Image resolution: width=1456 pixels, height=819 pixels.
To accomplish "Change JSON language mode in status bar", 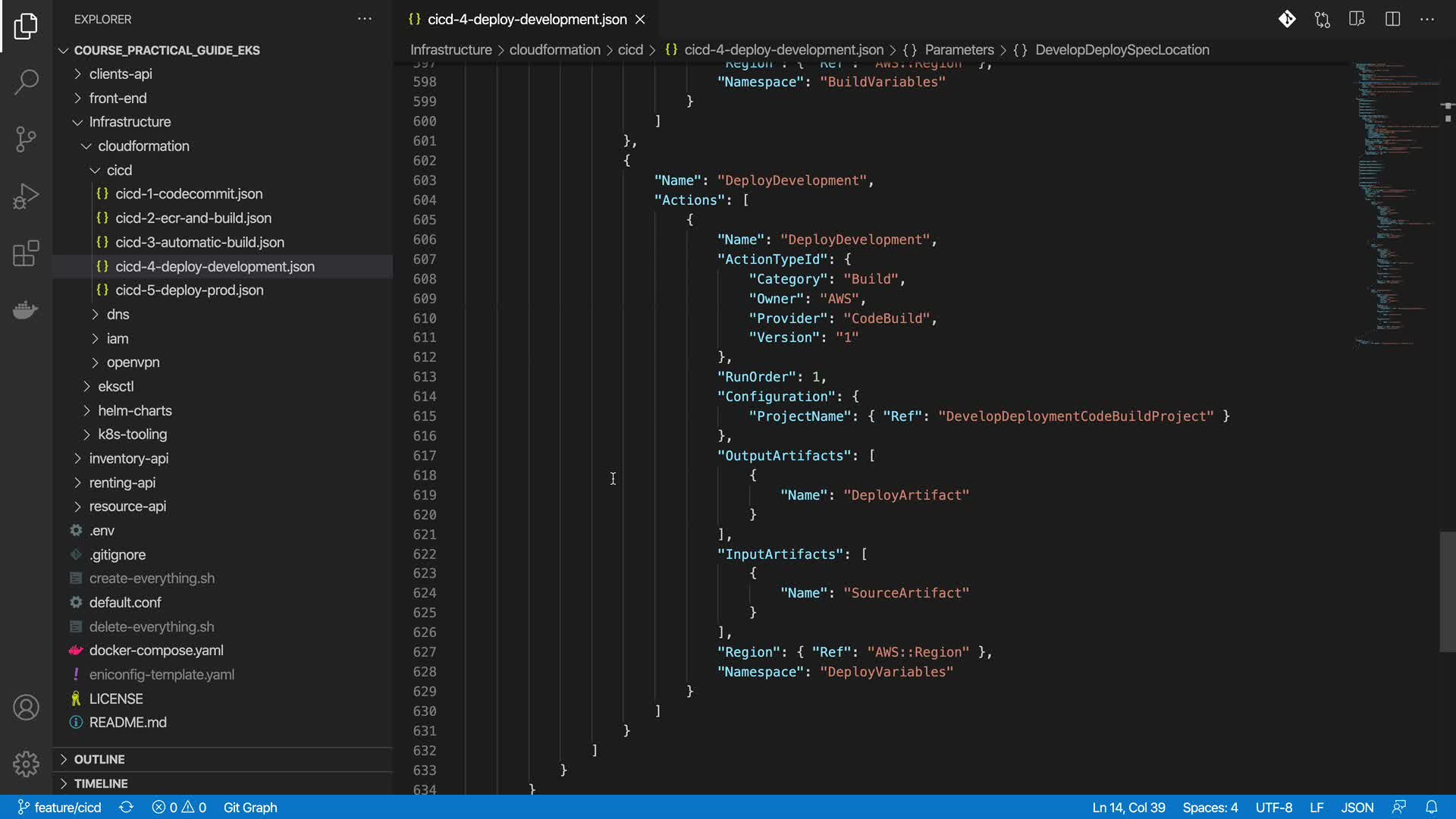I will 1357,807.
